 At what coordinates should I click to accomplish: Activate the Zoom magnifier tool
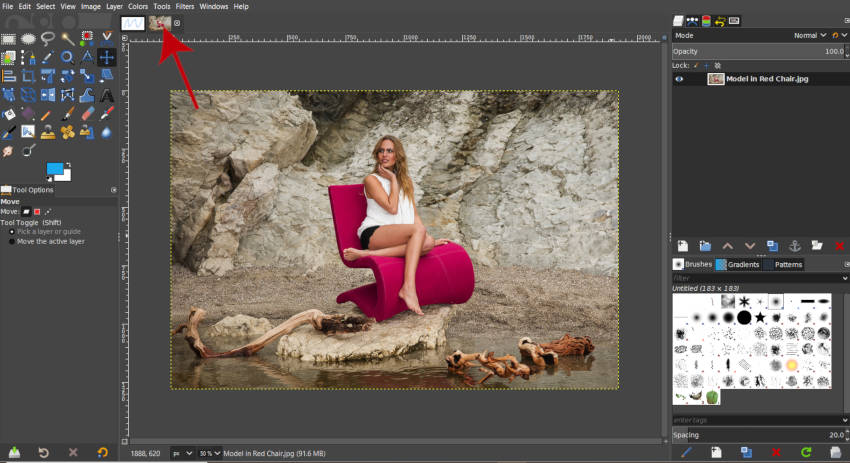(x=68, y=57)
